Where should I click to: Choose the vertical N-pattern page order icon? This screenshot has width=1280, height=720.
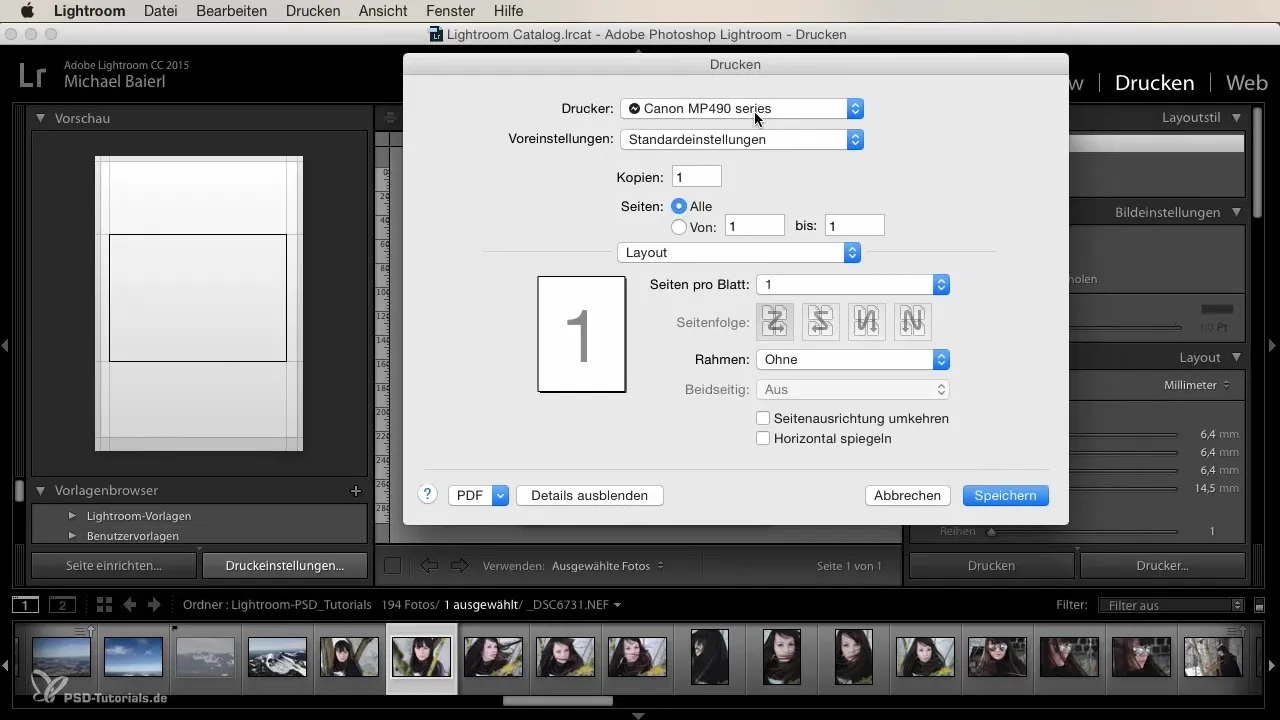coord(913,321)
